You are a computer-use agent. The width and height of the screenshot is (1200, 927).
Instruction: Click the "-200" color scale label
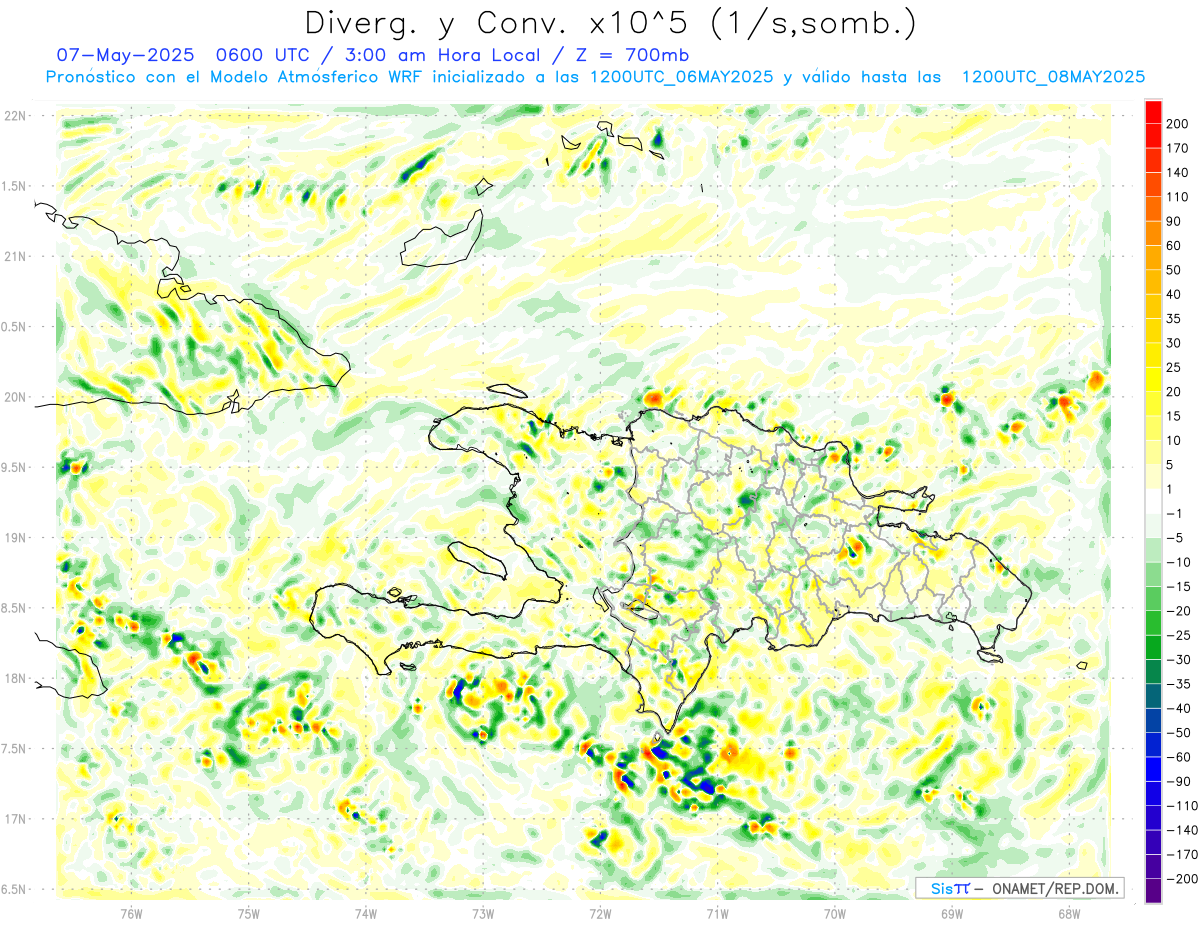(1181, 879)
